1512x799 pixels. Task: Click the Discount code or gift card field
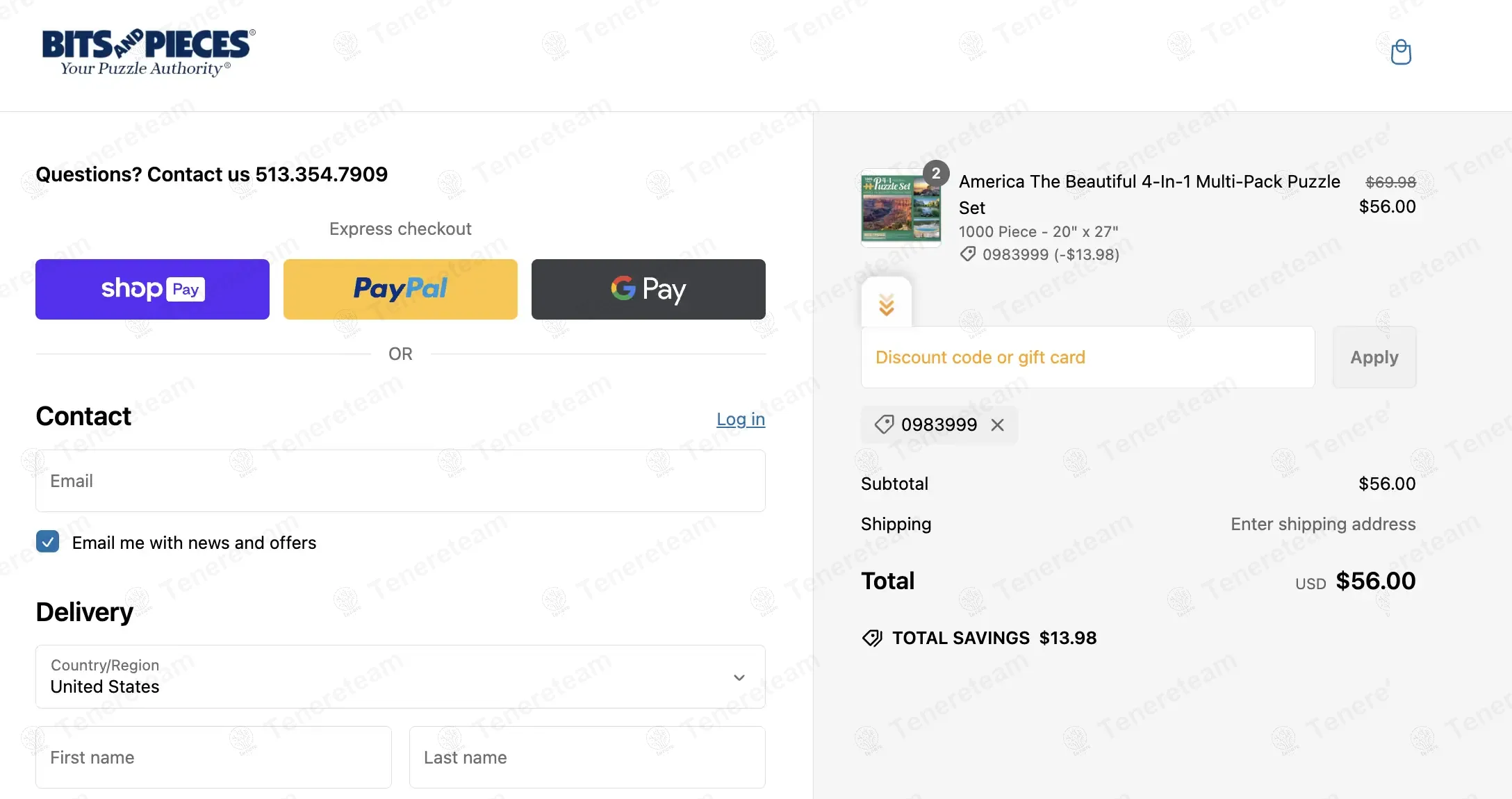1087,357
